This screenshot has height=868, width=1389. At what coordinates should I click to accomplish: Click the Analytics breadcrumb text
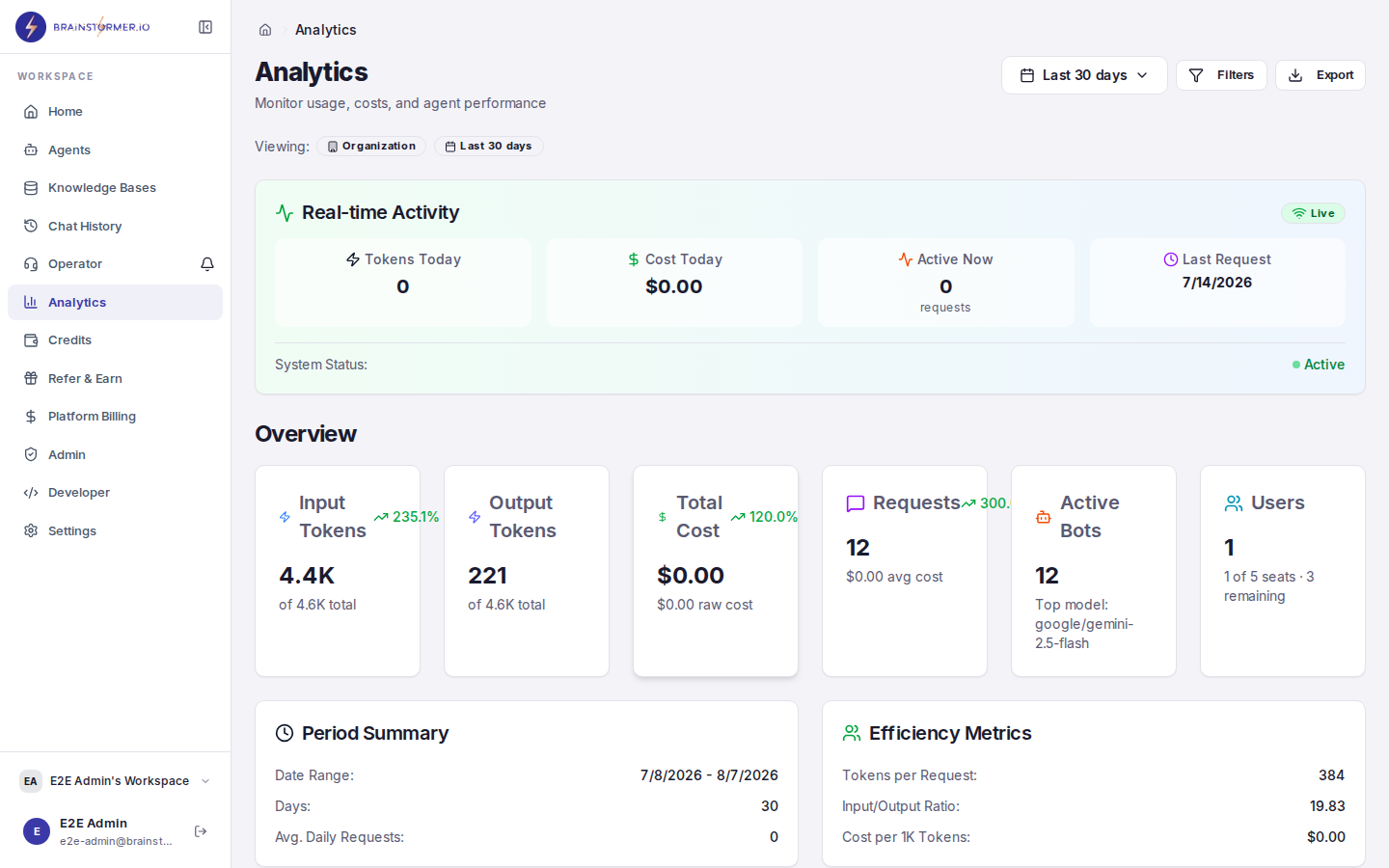pyautogui.click(x=326, y=30)
